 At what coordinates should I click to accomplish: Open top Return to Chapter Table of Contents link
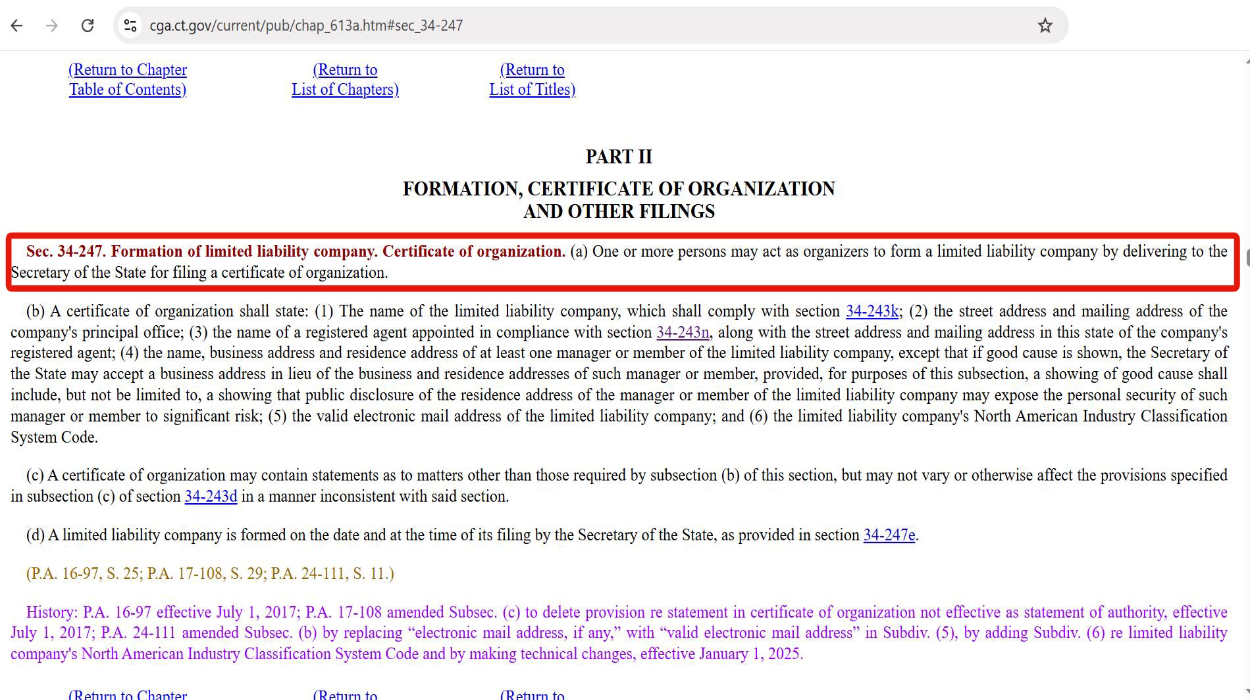[127, 80]
